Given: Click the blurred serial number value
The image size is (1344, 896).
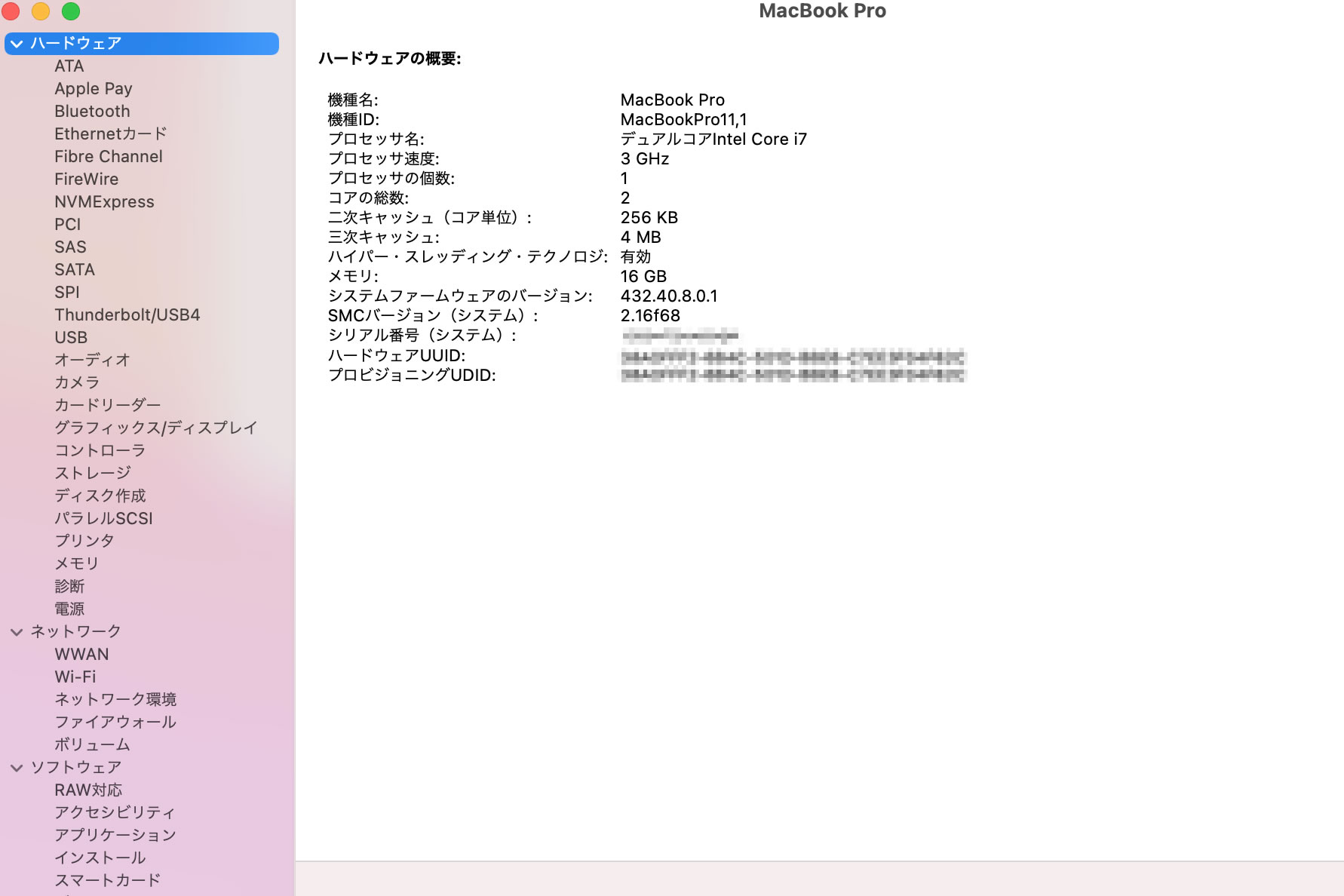Looking at the screenshot, I should tap(680, 336).
